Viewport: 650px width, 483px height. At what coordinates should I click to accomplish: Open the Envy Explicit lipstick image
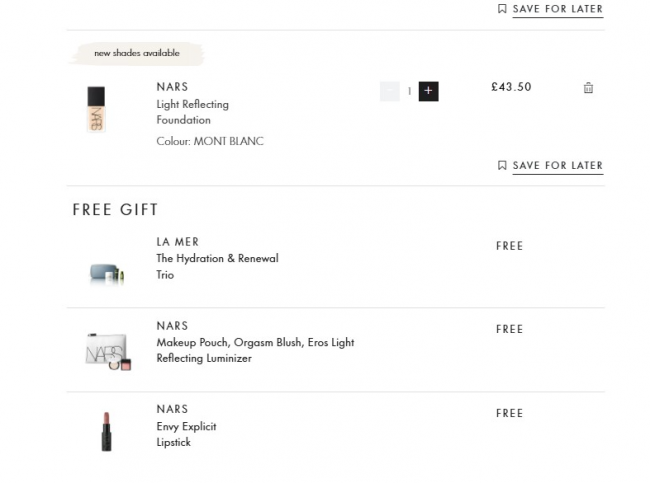[106, 431]
